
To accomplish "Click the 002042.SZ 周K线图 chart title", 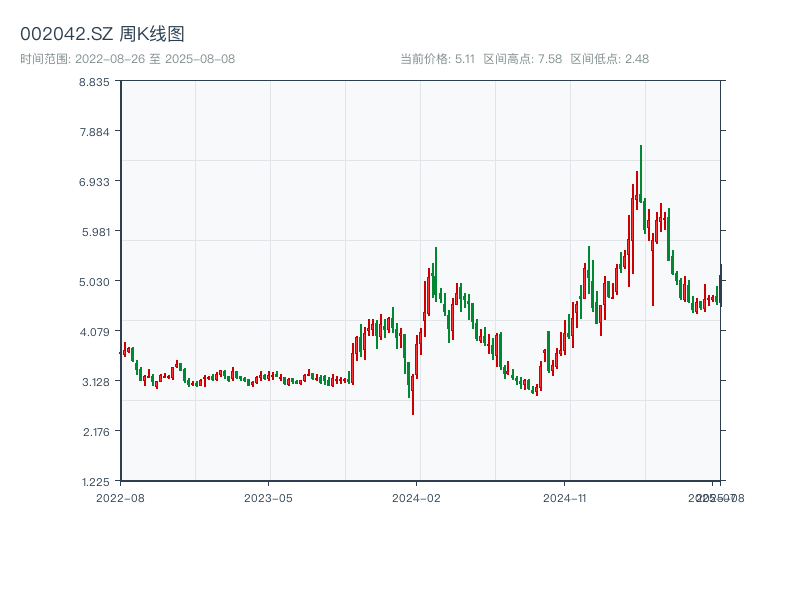I will tap(102, 35).
